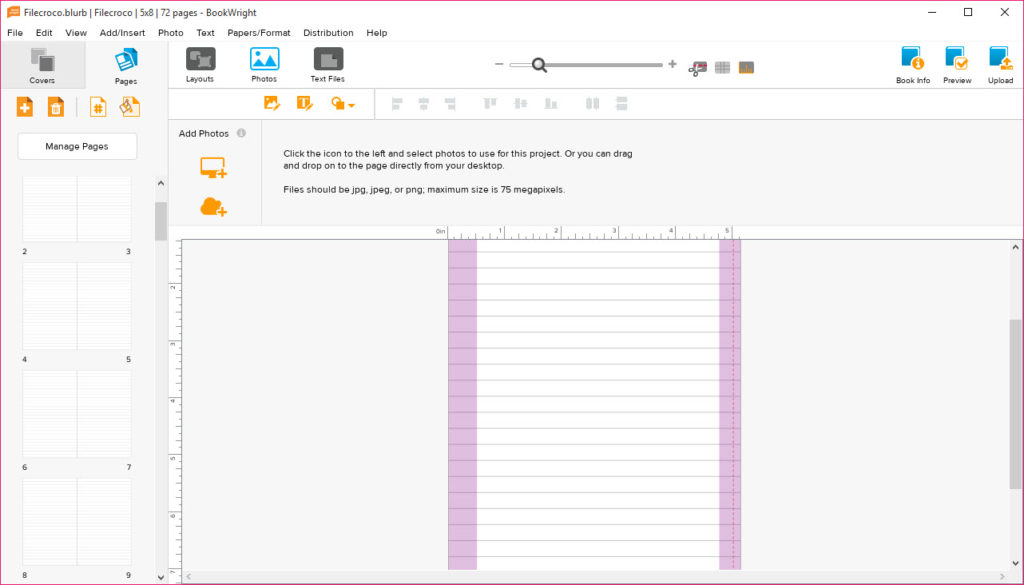Click the zoom slider handle
The width and height of the screenshot is (1024, 585).
coord(539,65)
